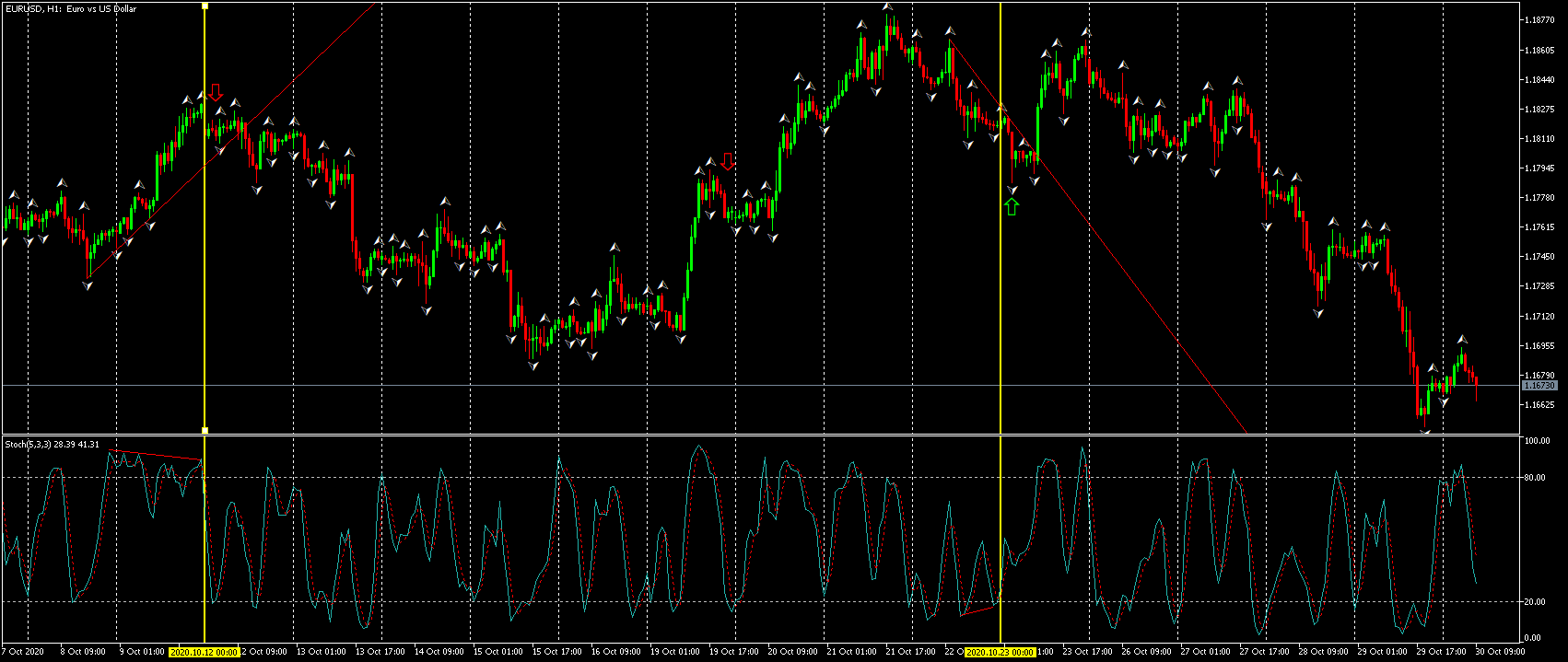Viewport: 1568px width, 662px height.
Task: Click the 1.17285 price scale label
Action: 1539,286
